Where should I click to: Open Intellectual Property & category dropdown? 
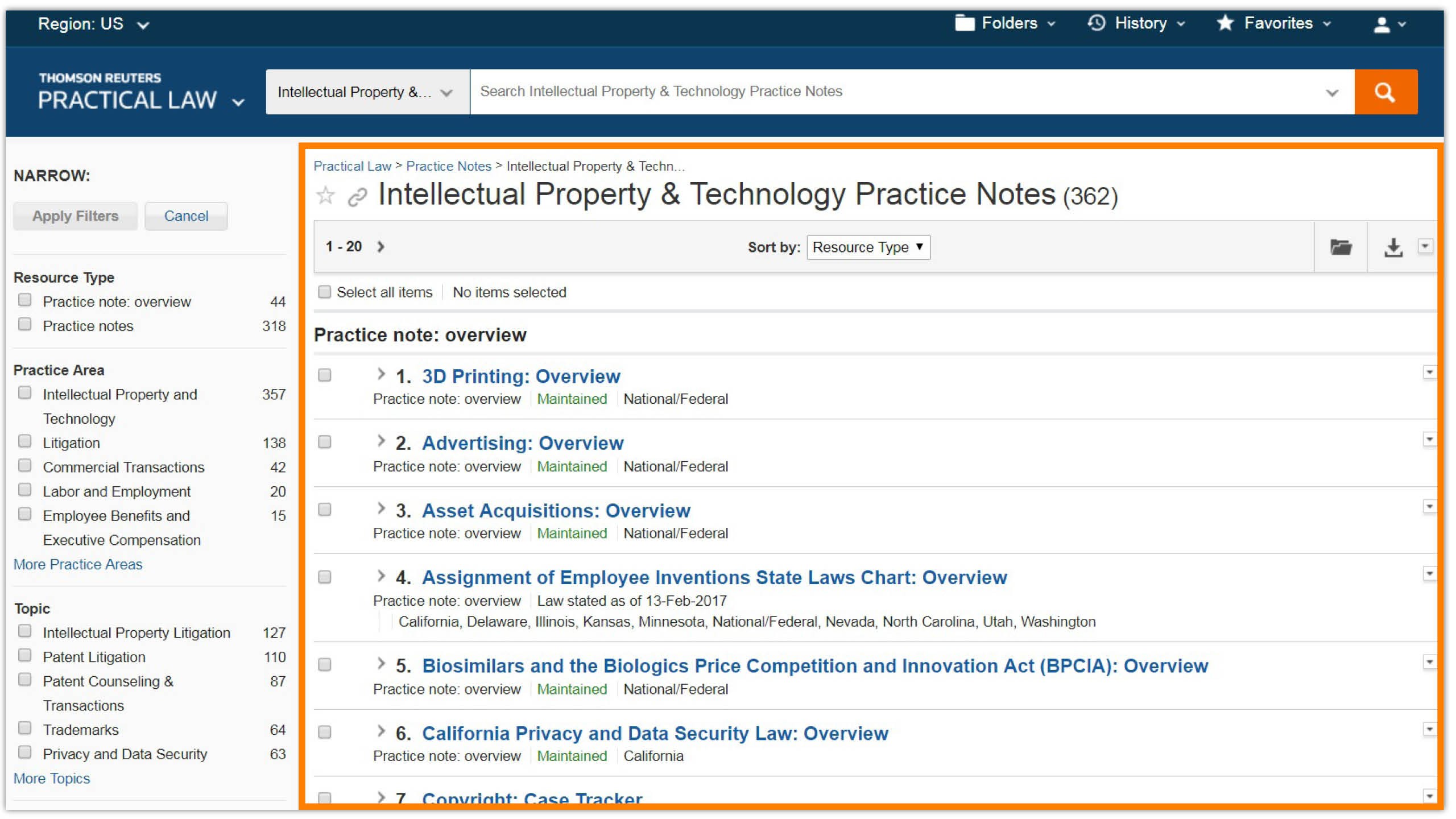pyautogui.click(x=367, y=92)
